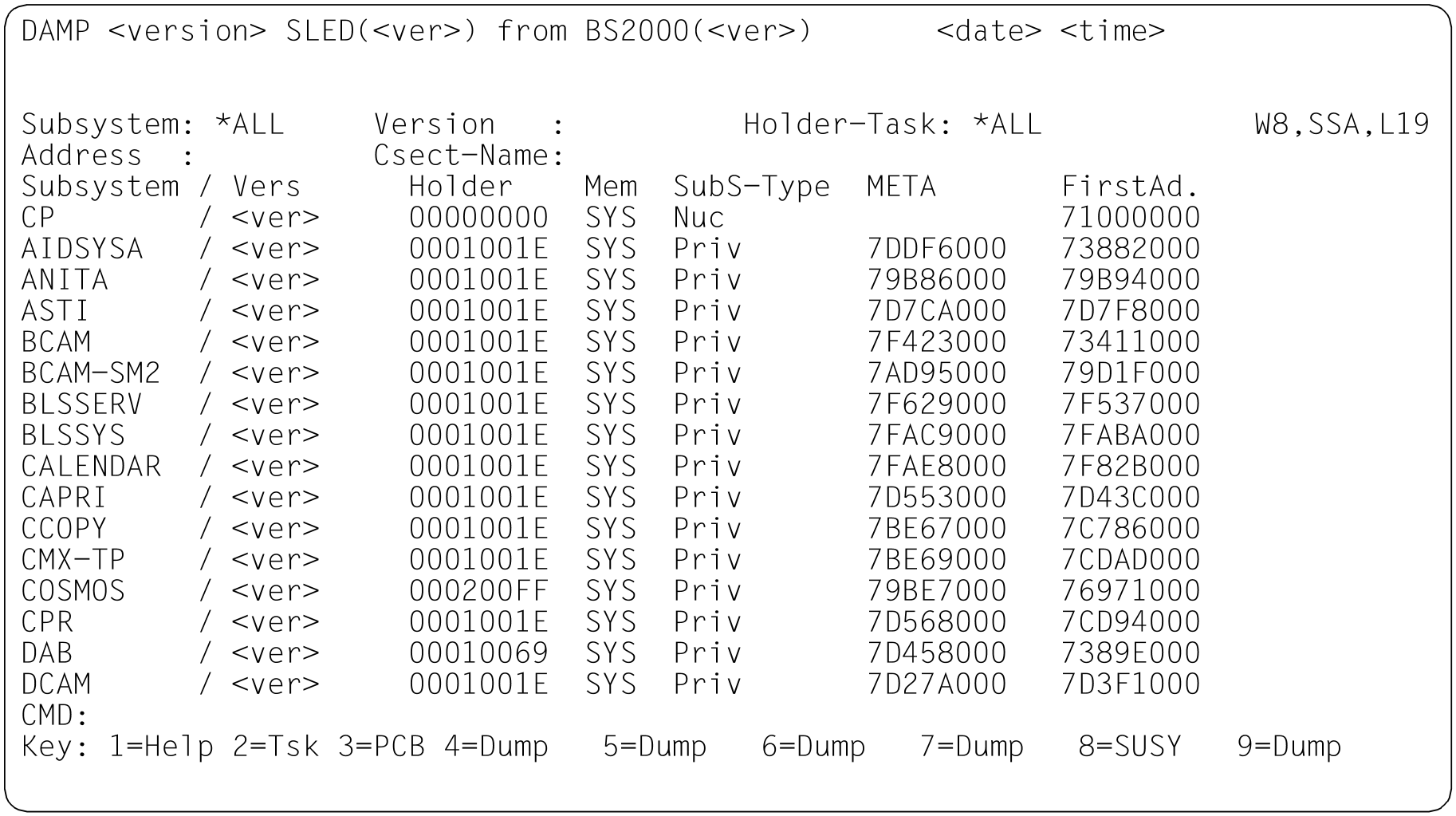1456x816 pixels.
Task: Click the 9=Dump key label
Action: point(1289,747)
